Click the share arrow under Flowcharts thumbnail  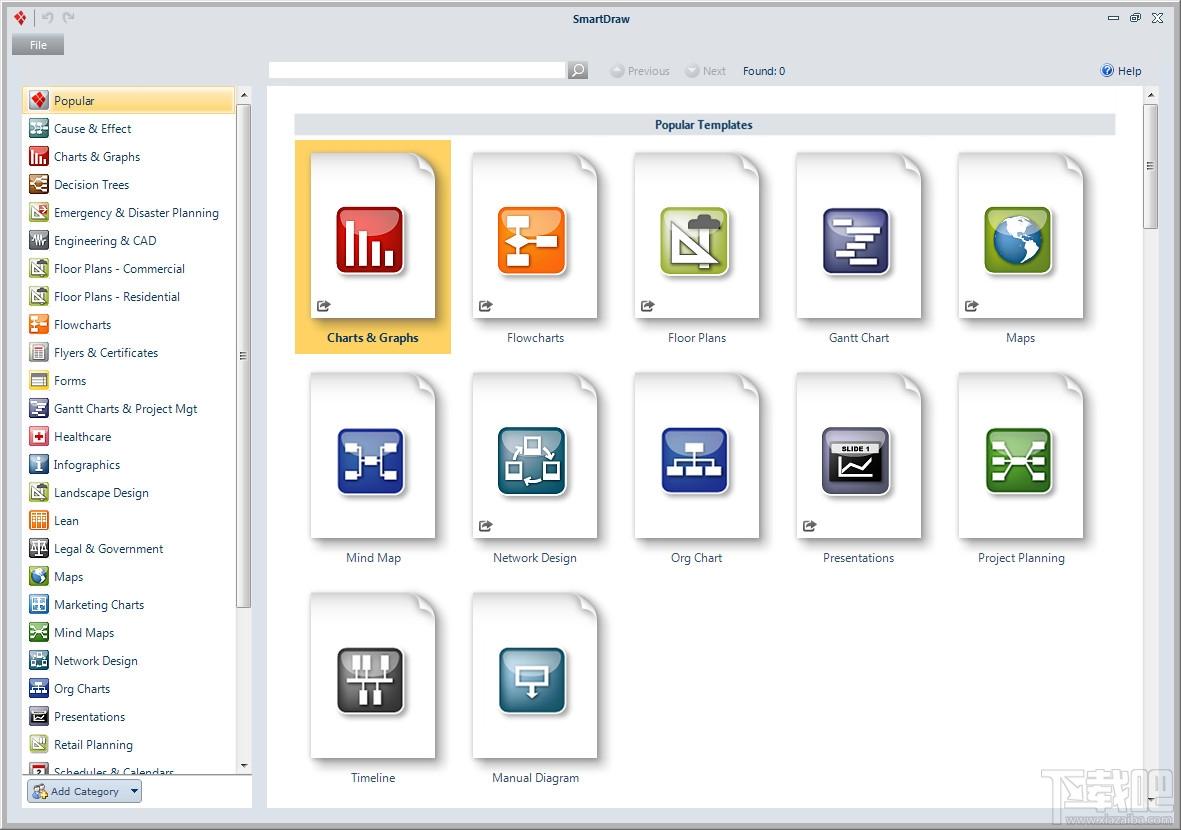pos(486,306)
